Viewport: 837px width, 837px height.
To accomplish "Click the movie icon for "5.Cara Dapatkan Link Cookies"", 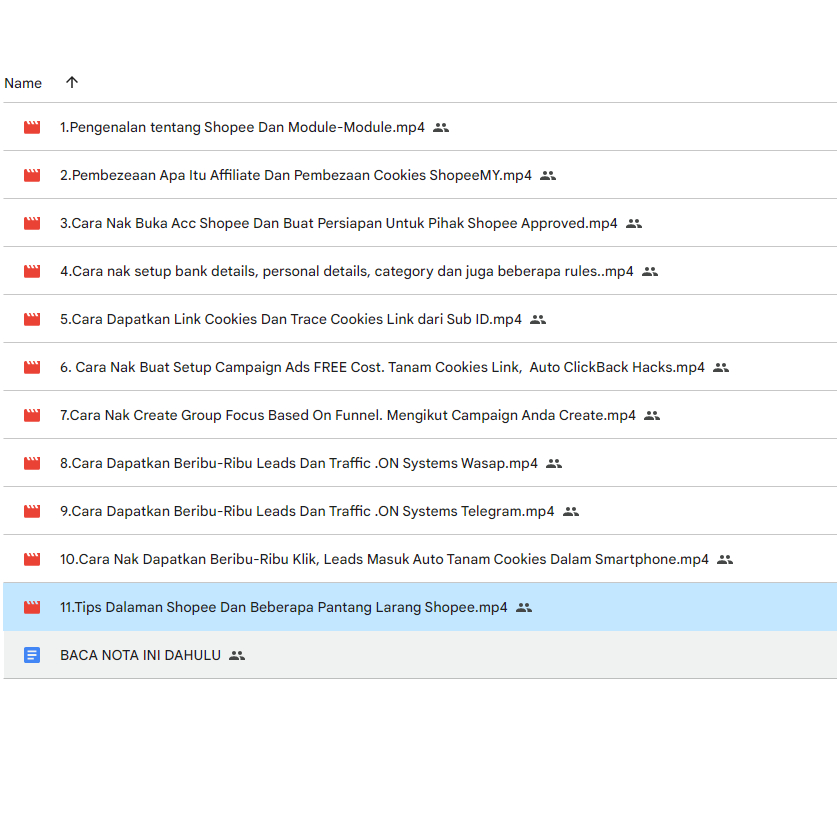I will tap(31, 319).
